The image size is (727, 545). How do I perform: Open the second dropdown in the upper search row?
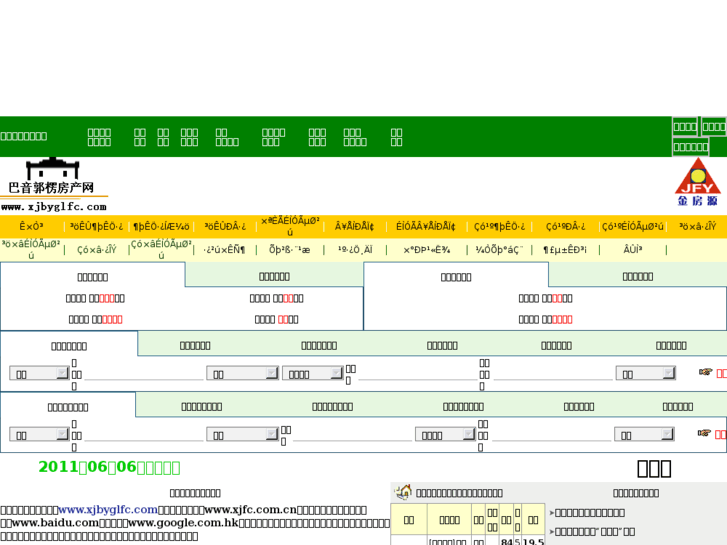[x=242, y=373]
